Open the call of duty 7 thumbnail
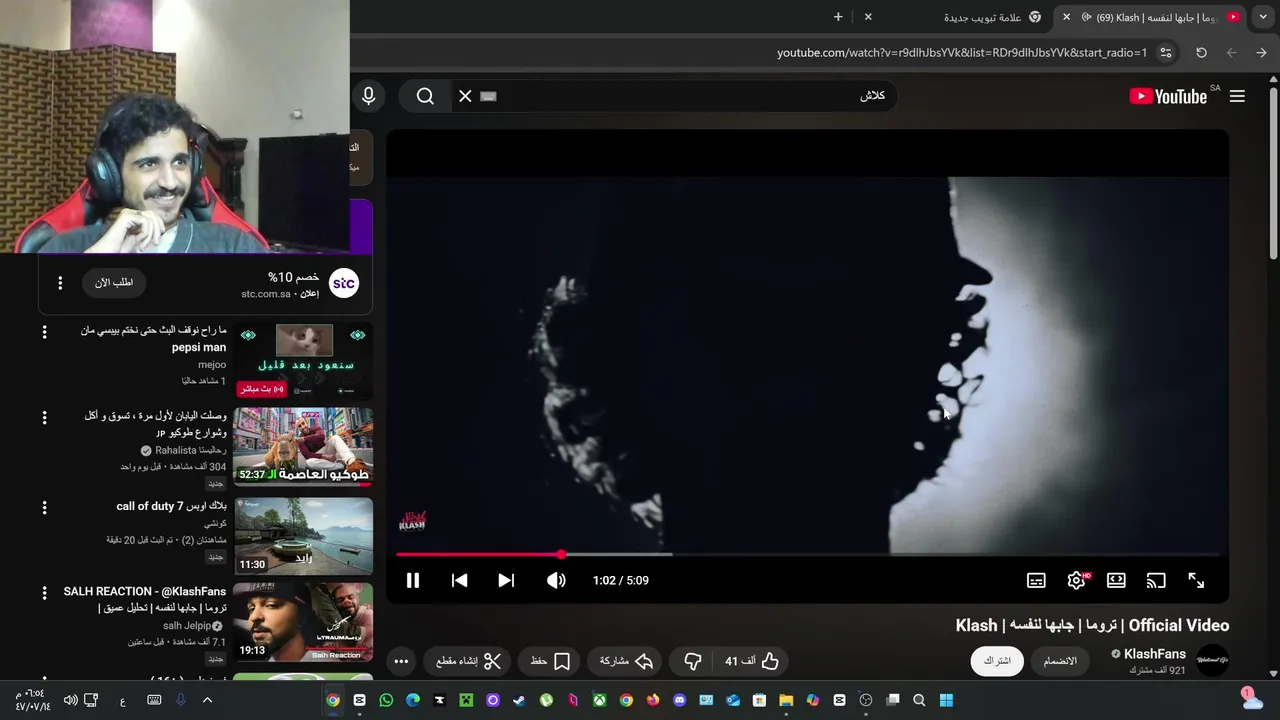Viewport: 1280px width, 720px height. 303,535
